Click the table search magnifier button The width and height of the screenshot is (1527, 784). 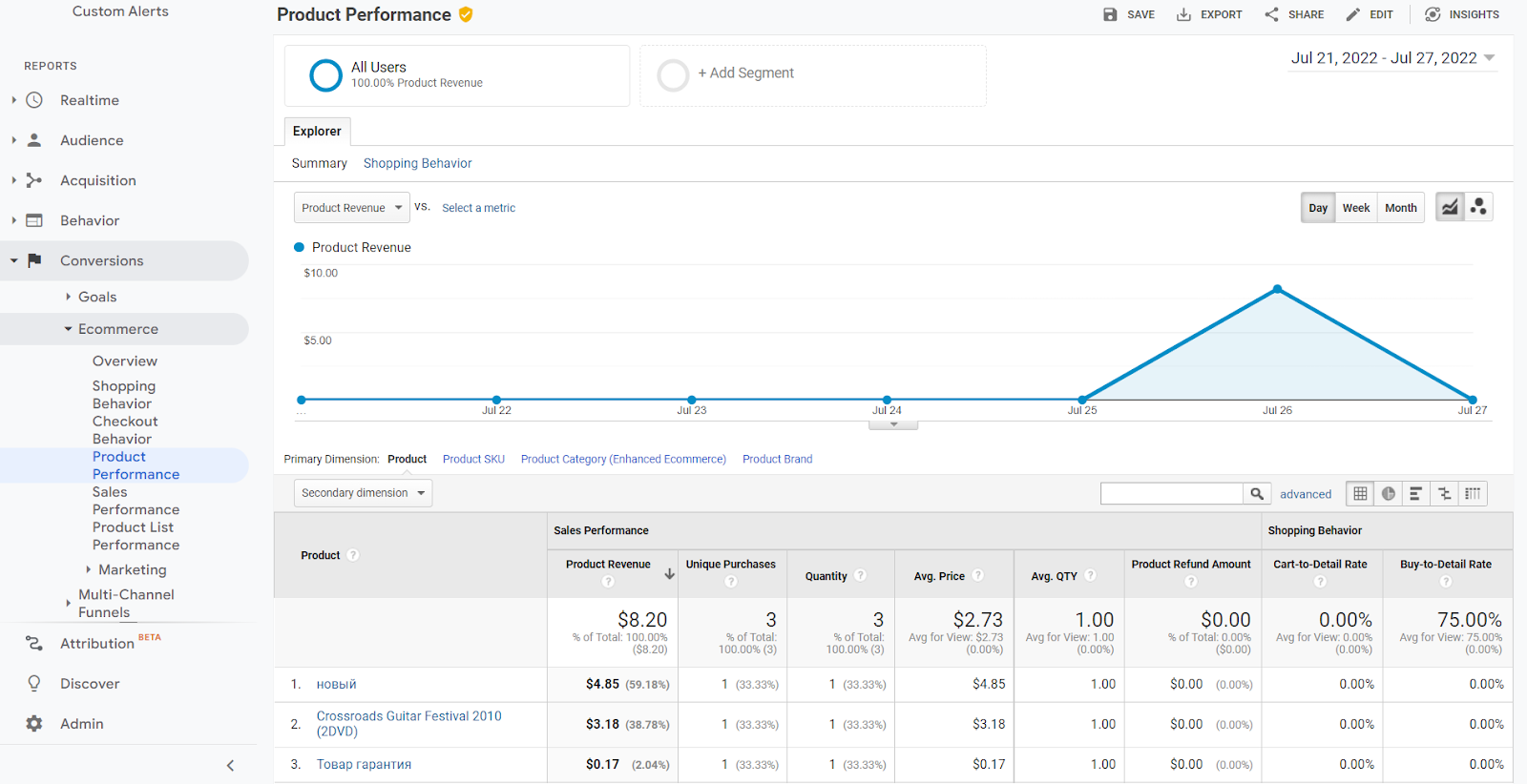1257,494
